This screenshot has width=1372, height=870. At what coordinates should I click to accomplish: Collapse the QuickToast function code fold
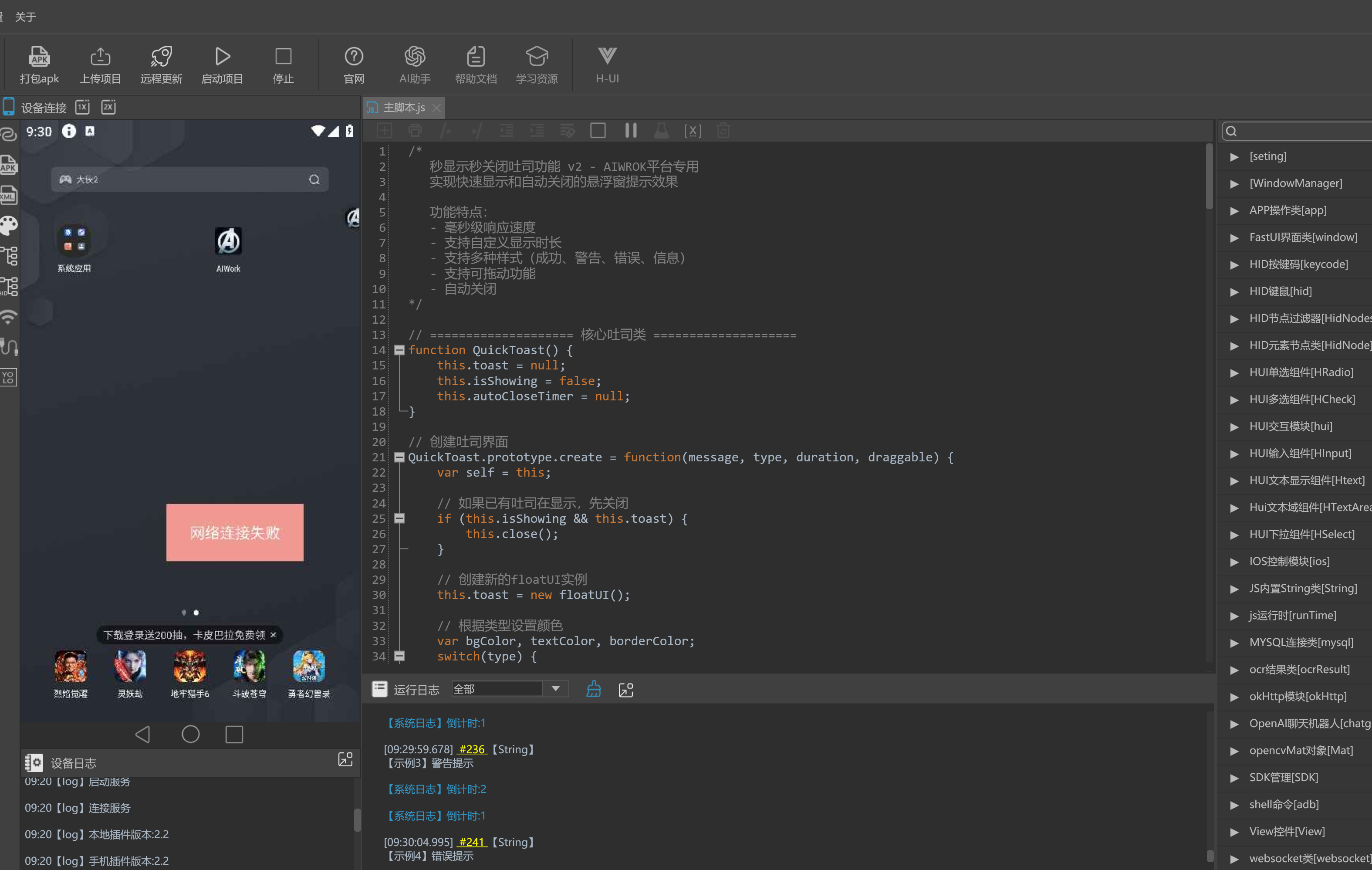[x=399, y=350]
